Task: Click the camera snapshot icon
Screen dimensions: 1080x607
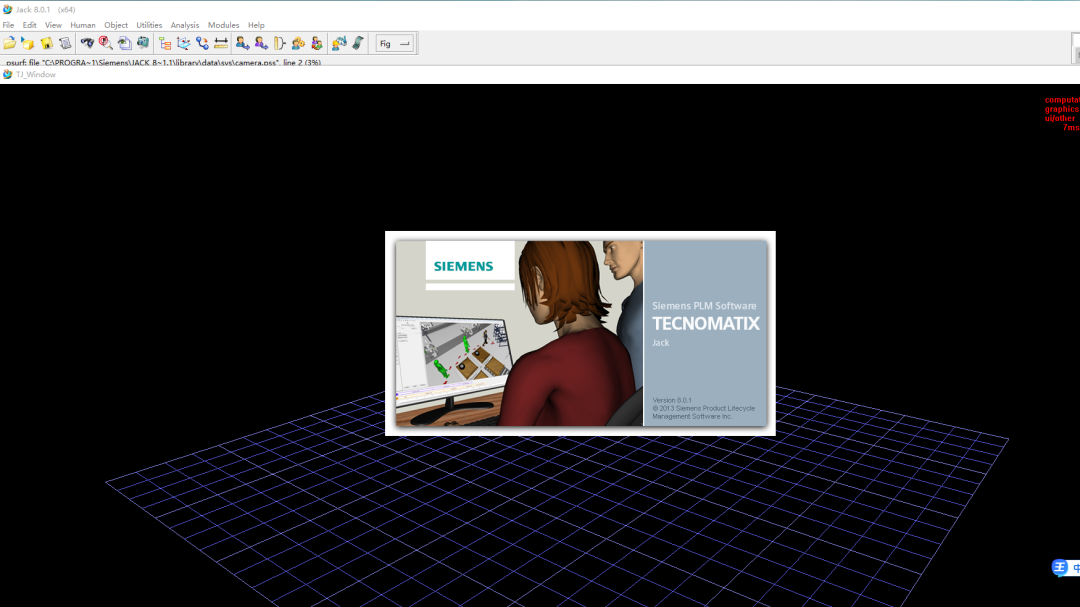Action: (x=143, y=43)
